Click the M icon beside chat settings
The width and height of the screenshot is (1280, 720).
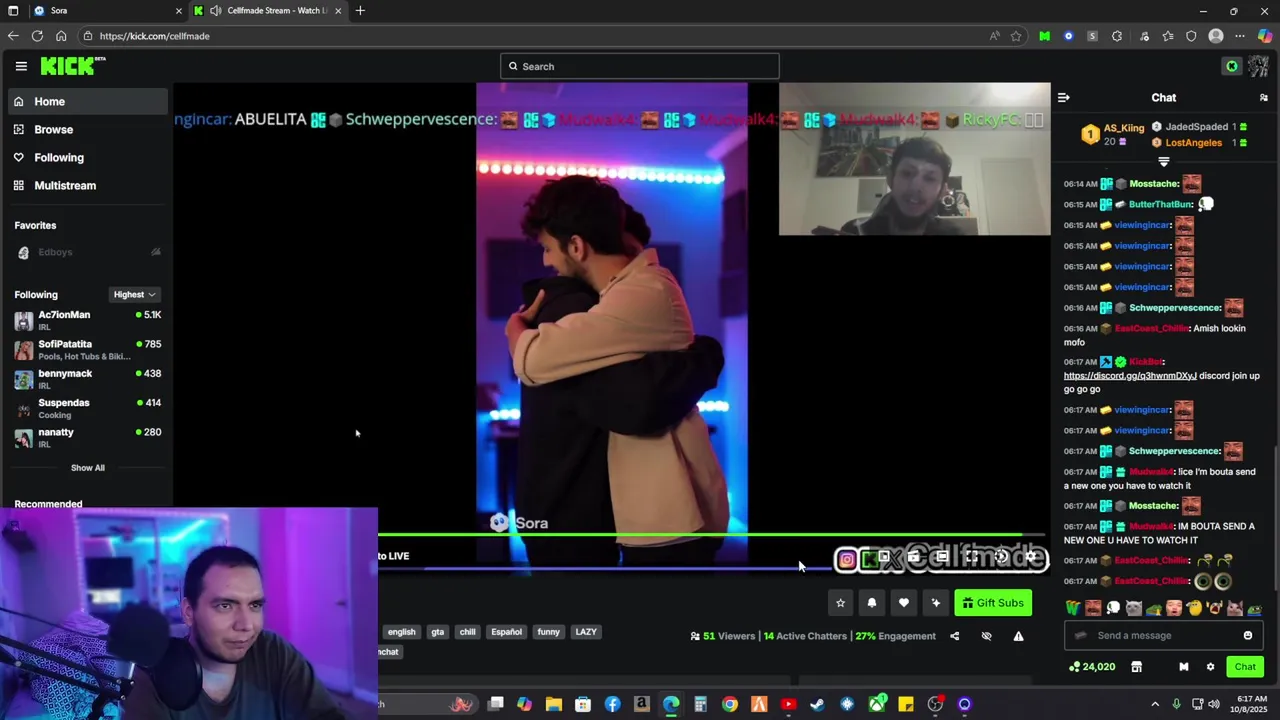coord(1184,667)
